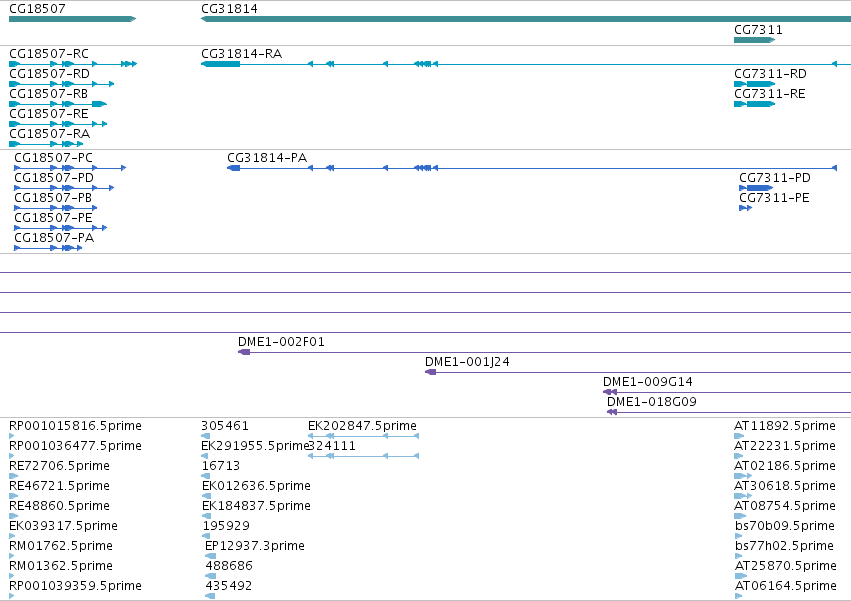Select EST bs70b09.5prime

[x=785, y=527]
